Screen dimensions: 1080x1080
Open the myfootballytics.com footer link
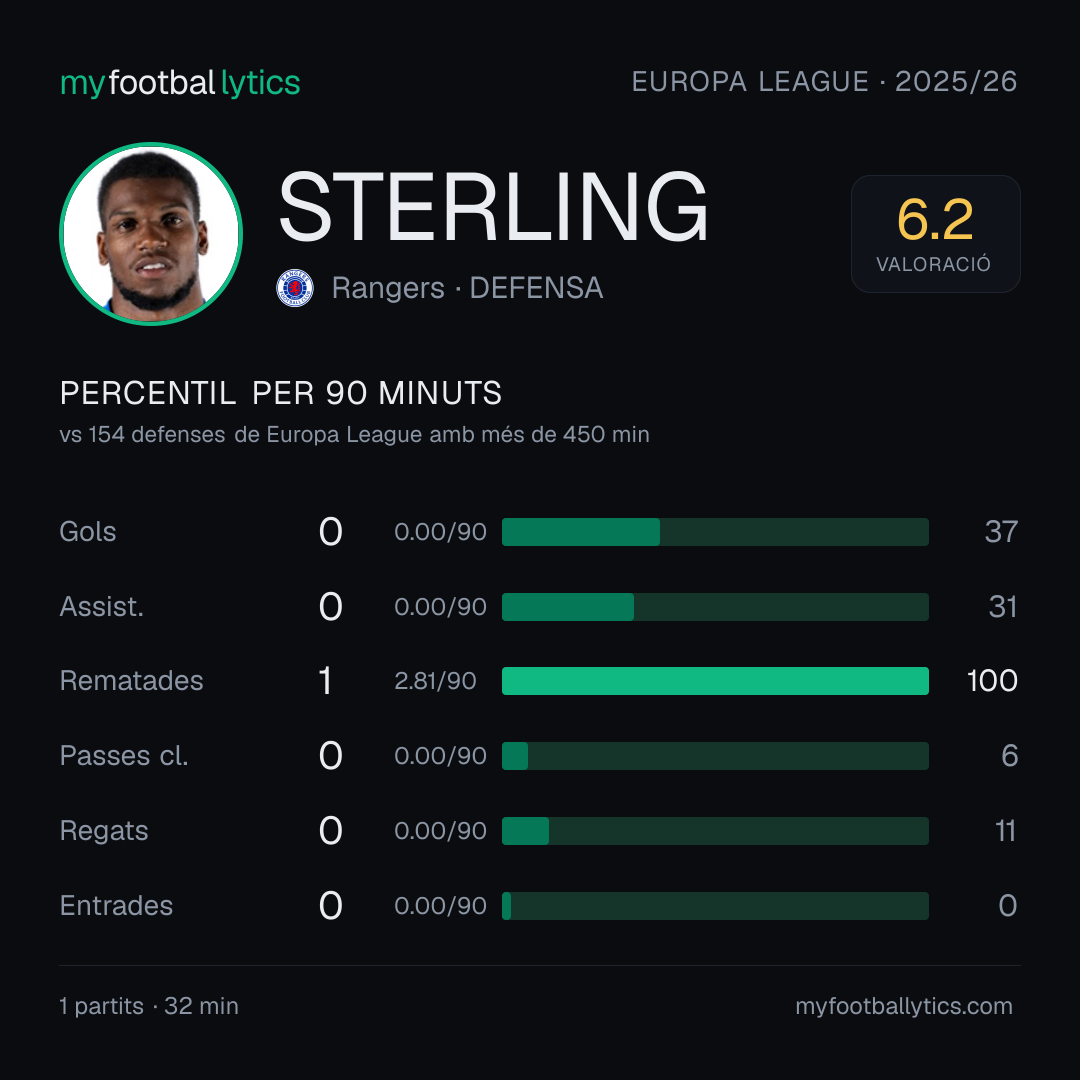pos(904,1006)
